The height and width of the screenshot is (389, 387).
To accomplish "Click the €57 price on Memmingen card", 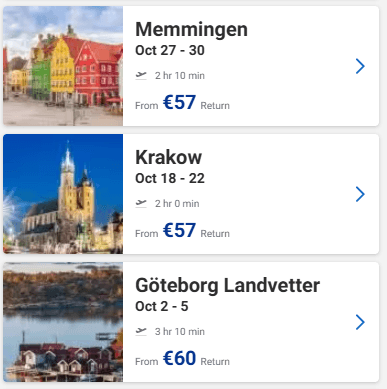I will pyautogui.click(x=179, y=102).
